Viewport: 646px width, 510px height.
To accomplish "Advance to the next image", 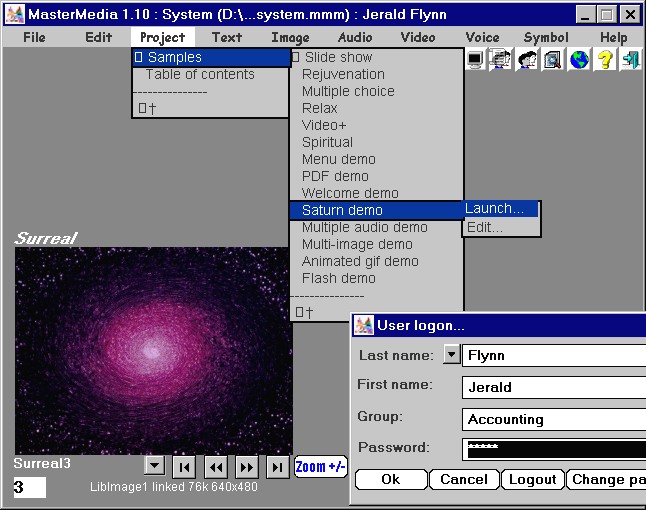I will point(247,467).
